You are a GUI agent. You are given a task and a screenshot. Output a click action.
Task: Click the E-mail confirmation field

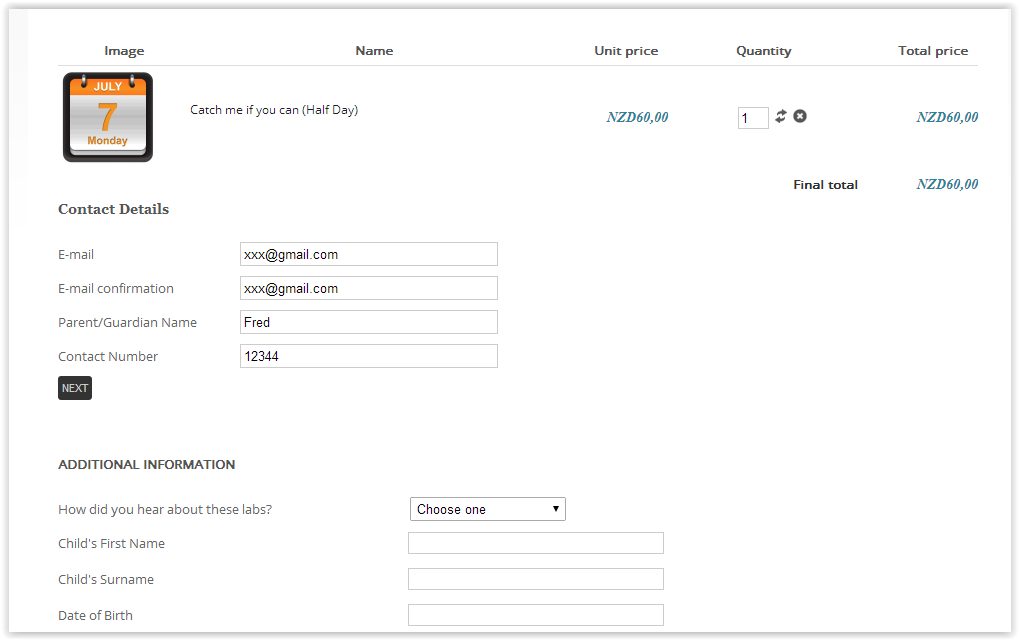click(x=368, y=288)
